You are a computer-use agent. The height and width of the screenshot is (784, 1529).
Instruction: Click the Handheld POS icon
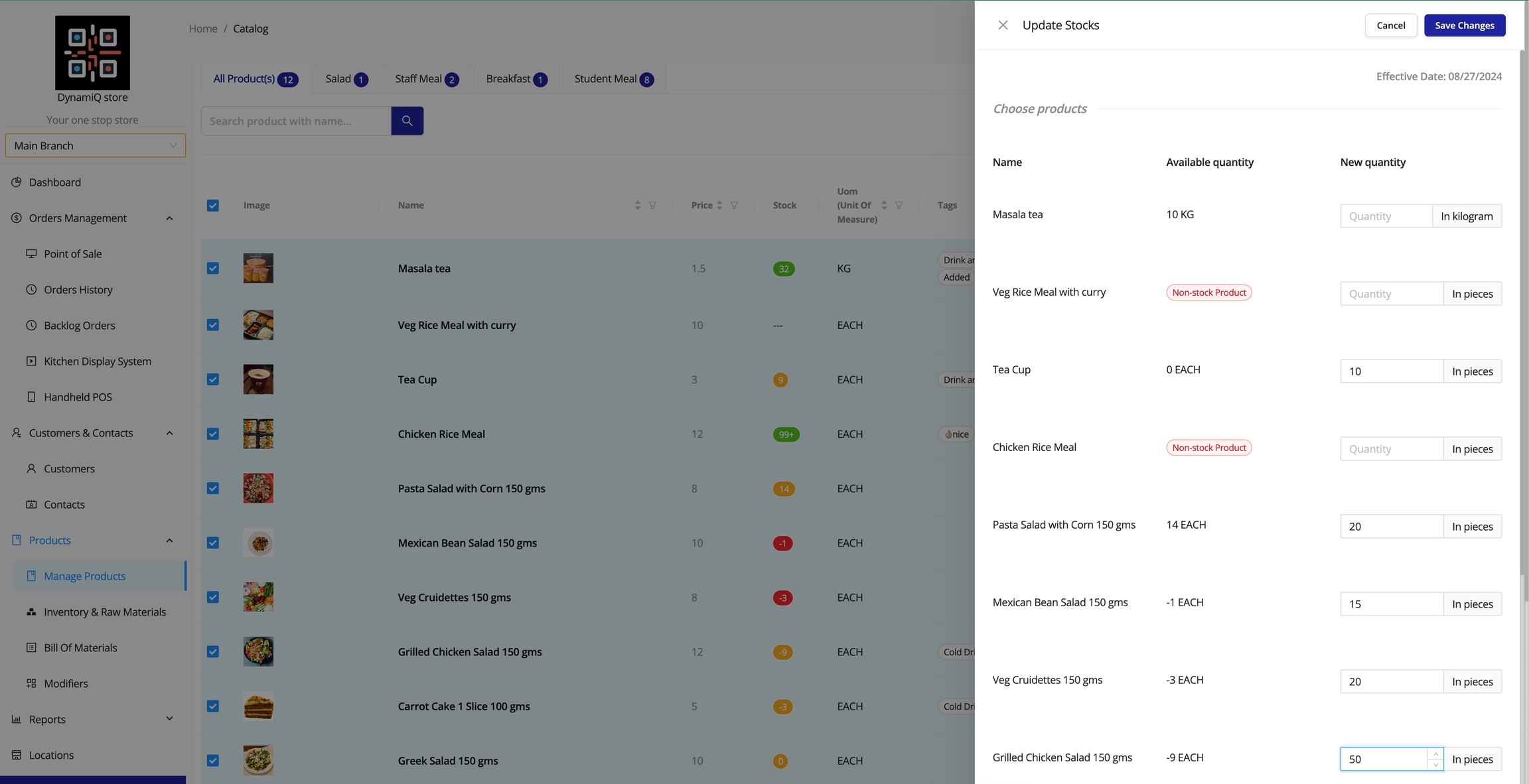pyautogui.click(x=31, y=397)
